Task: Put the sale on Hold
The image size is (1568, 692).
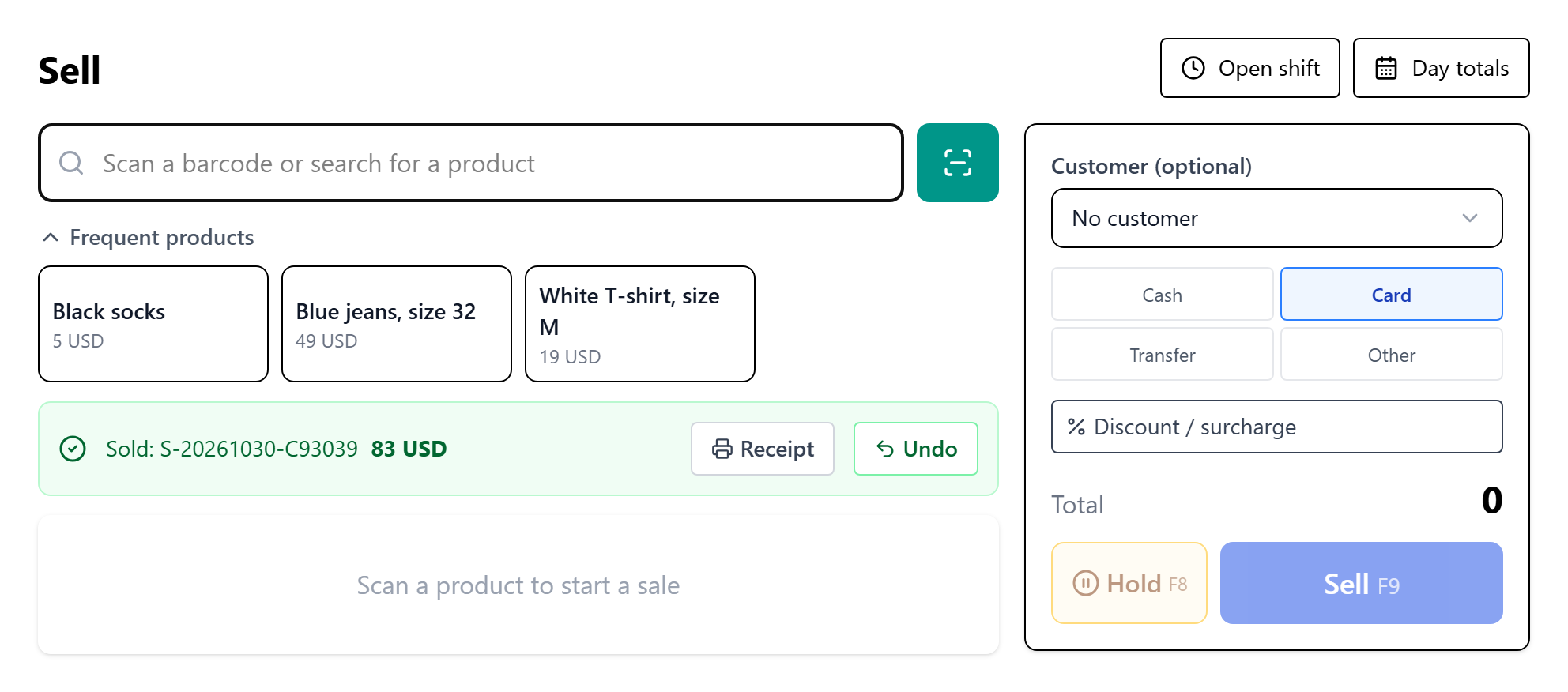Action: [x=1129, y=583]
